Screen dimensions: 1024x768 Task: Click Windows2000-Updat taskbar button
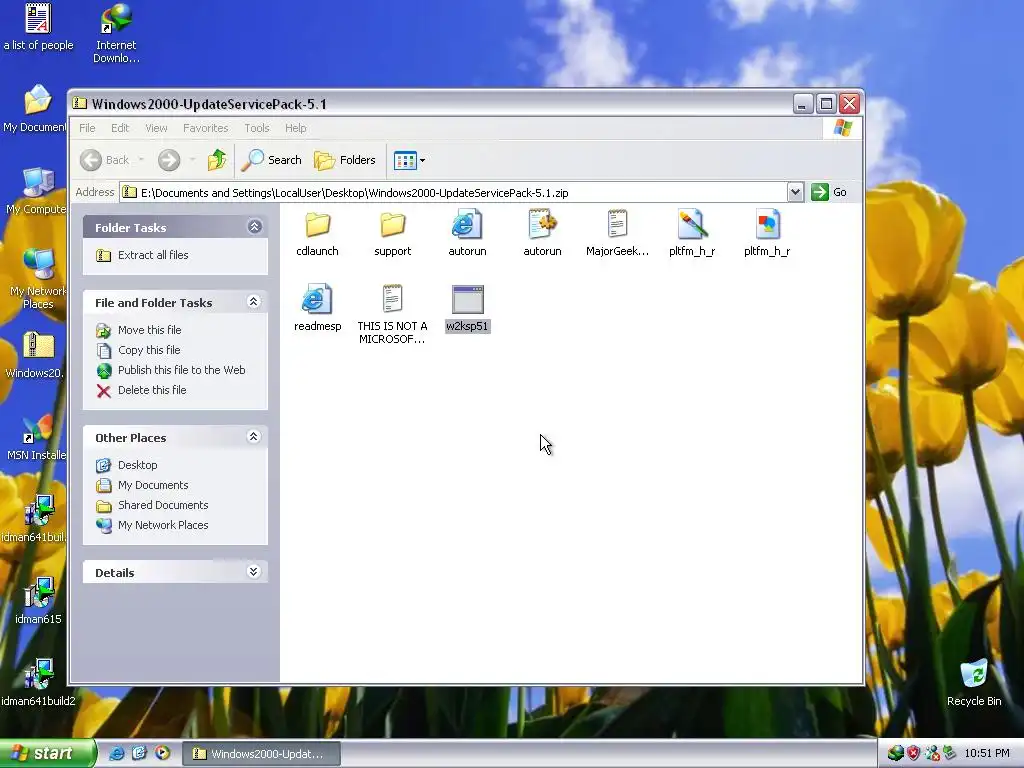[x=261, y=754]
